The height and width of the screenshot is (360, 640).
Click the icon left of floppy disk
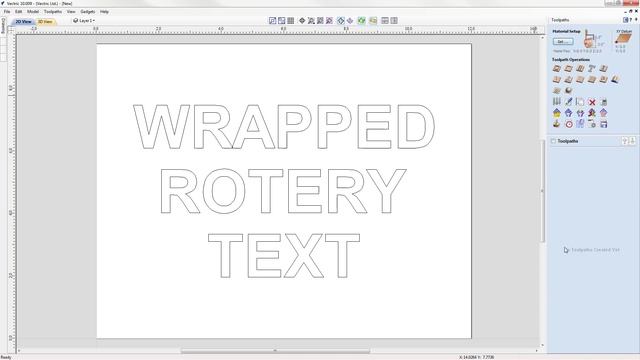(592, 124)
